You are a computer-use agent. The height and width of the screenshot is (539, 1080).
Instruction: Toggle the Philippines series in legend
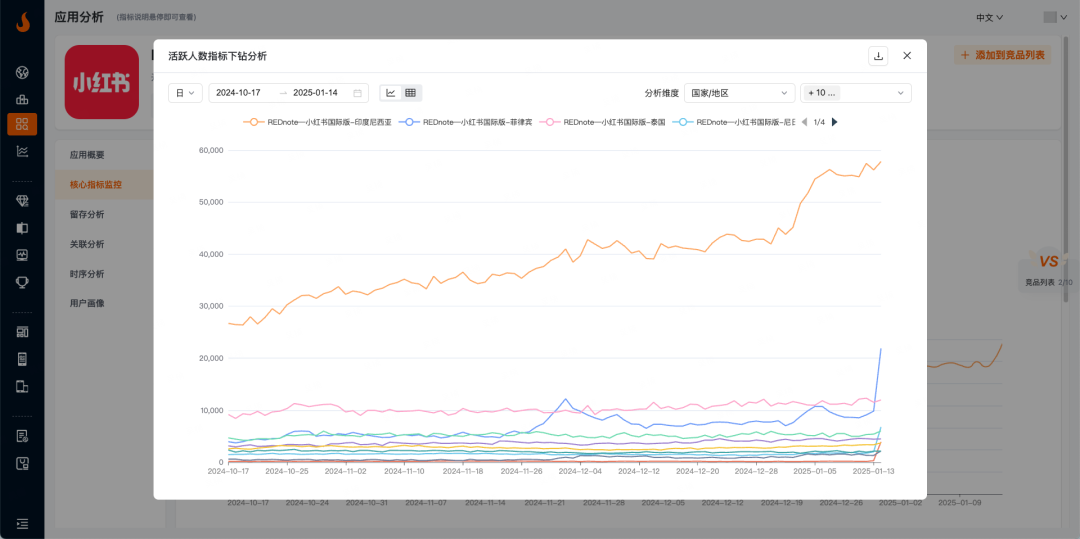[466, 122]
